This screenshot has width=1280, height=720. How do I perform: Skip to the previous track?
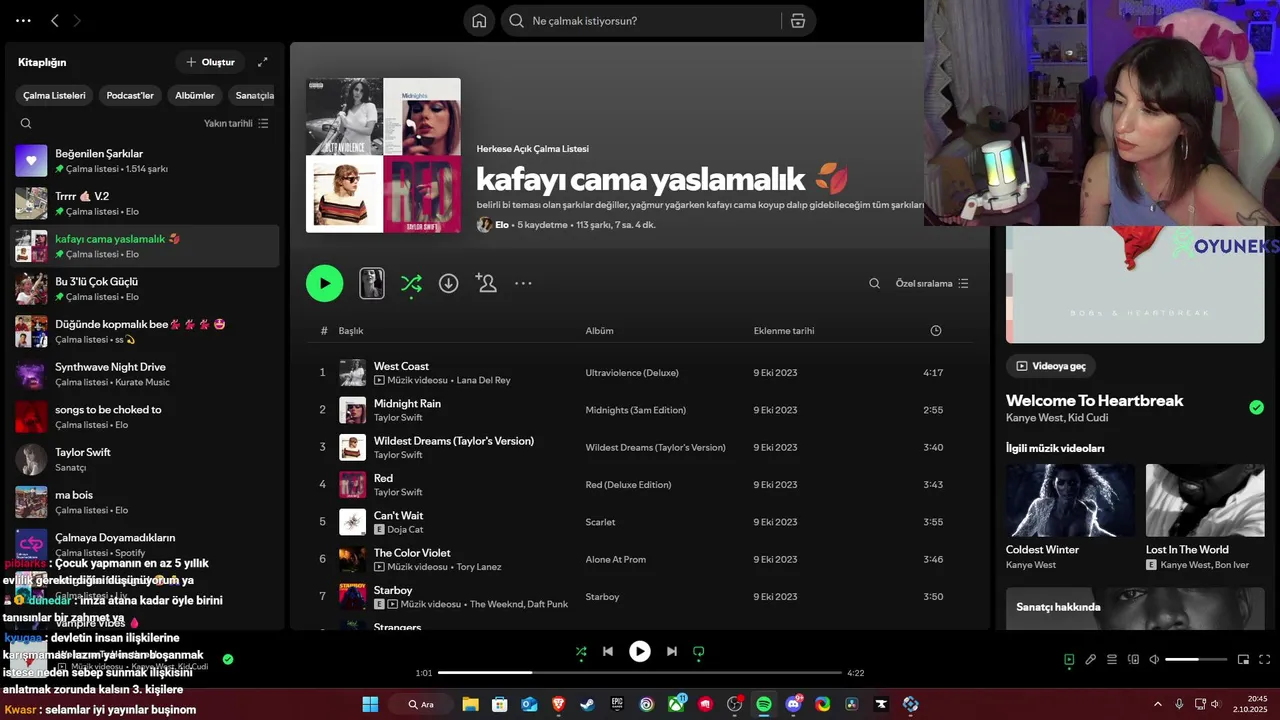coord(607,651)
